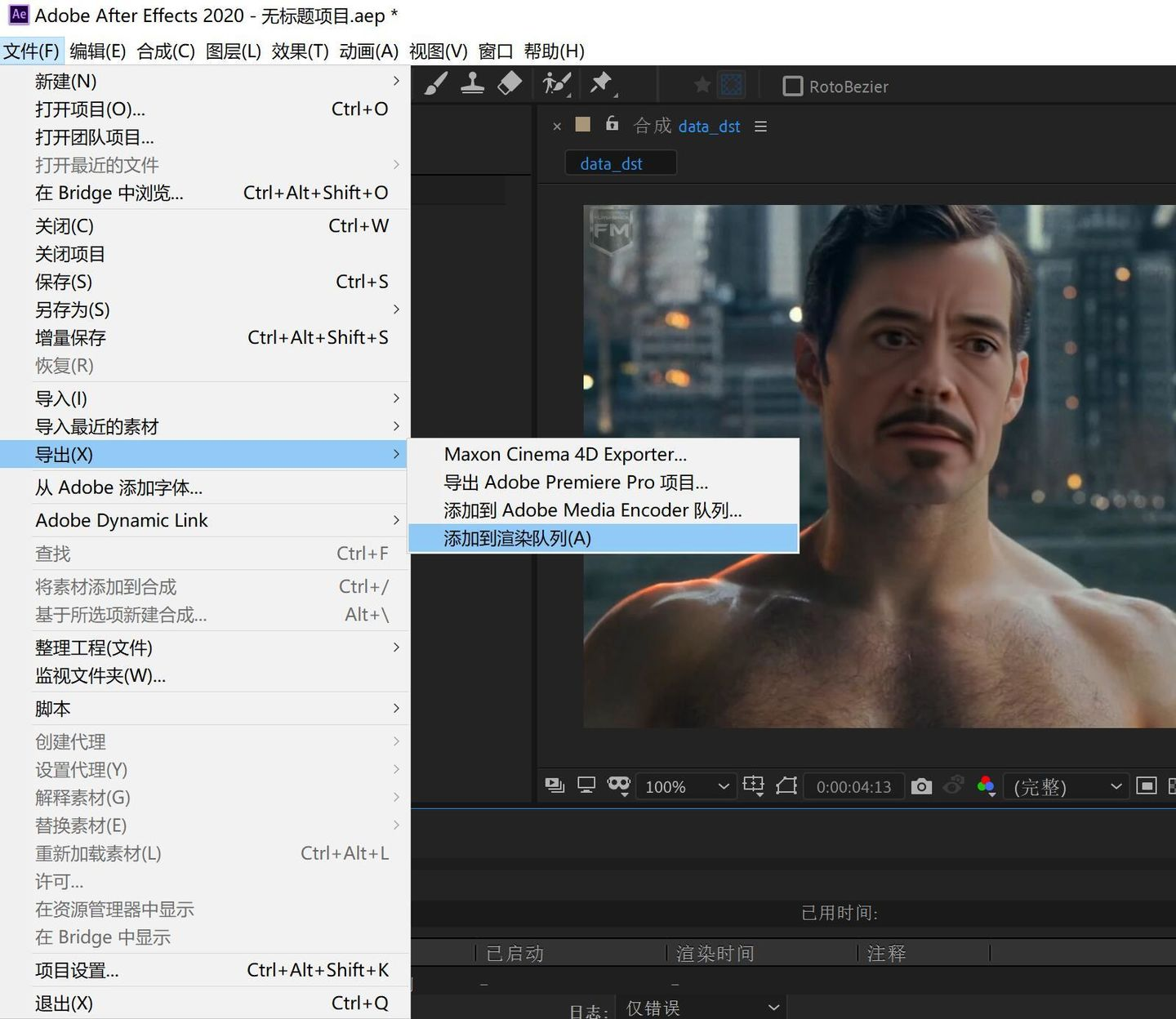Click the current time 0:00:04:13 field
1176x1019 pixels.
853,787
